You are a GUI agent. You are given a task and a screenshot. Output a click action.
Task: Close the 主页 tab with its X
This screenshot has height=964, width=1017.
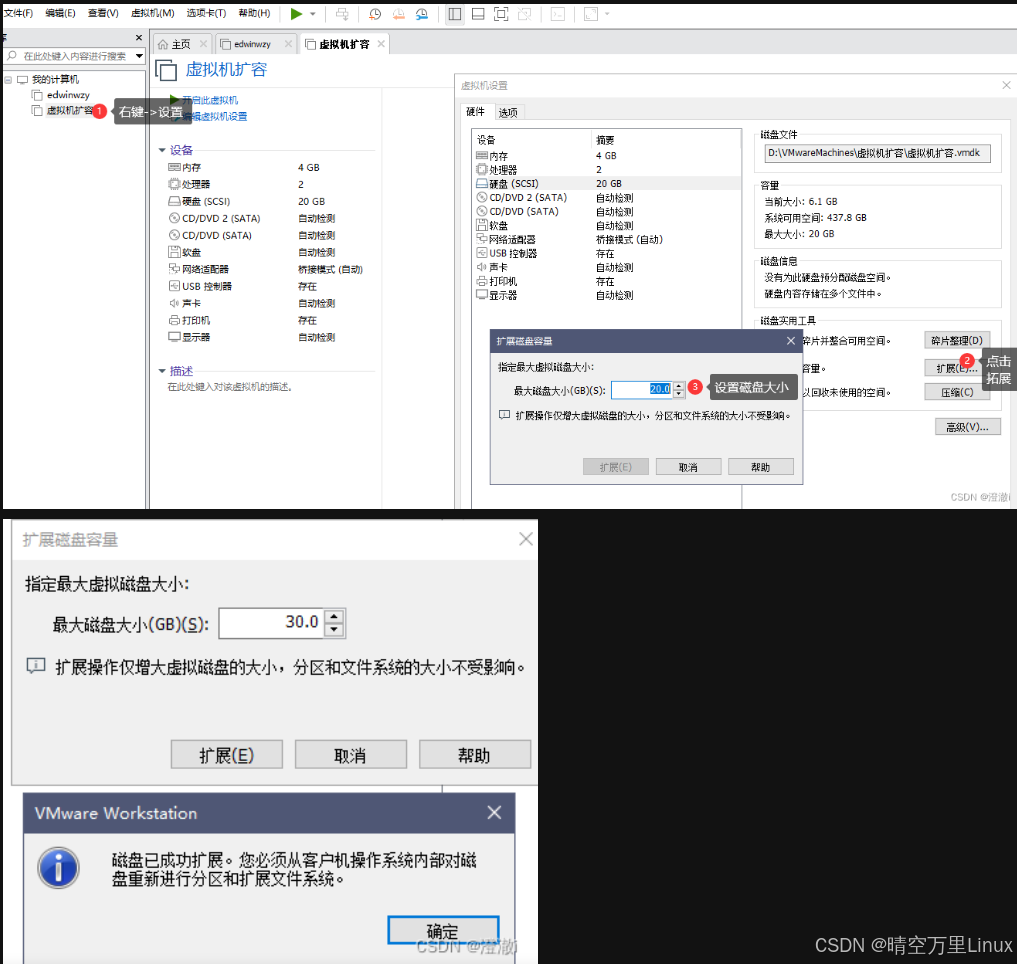point(203,43)
